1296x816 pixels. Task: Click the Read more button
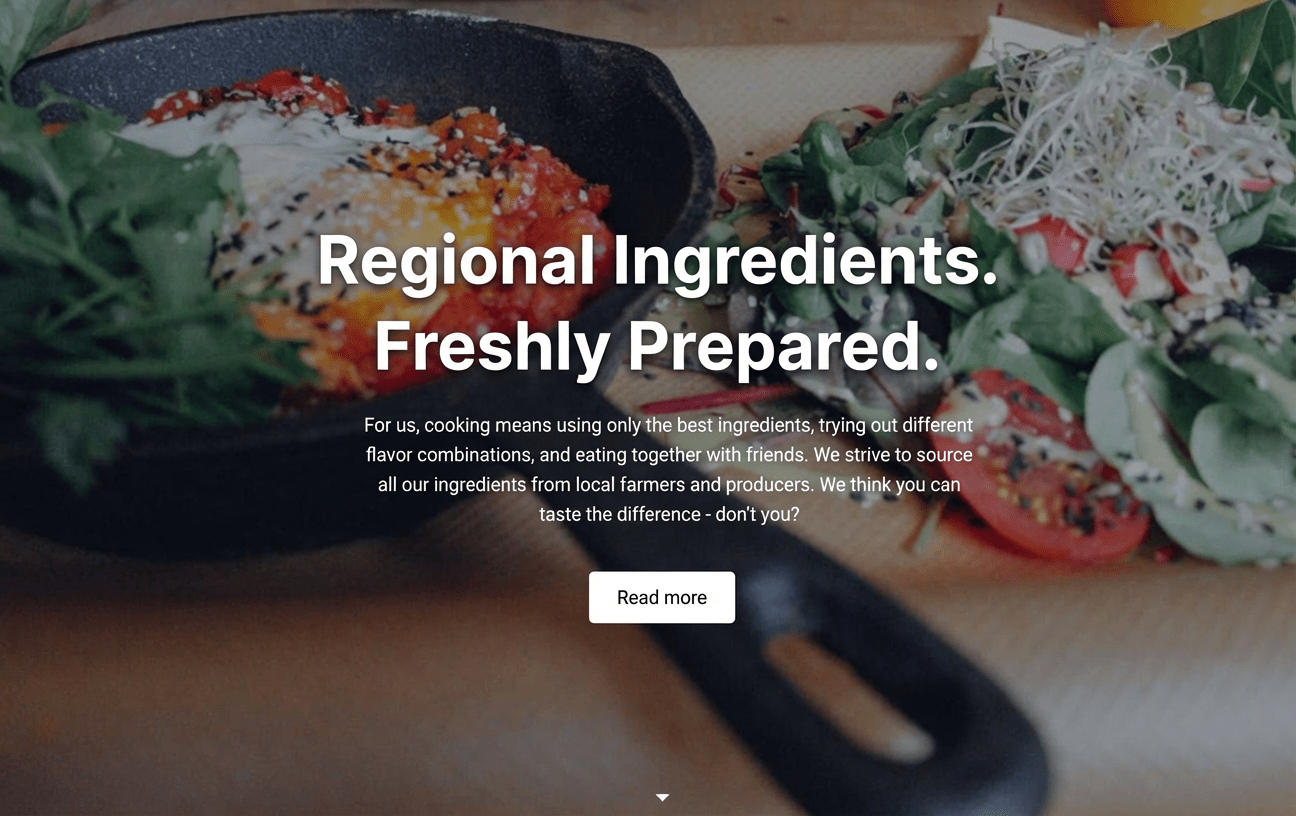(x=662, y=597)
